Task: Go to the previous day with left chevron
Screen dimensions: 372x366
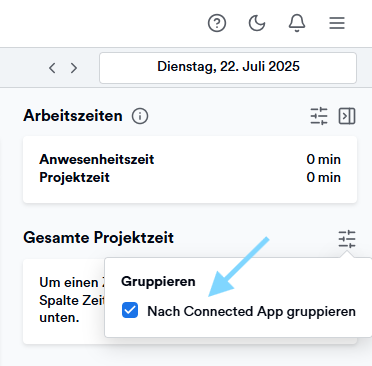Action: 52,68
